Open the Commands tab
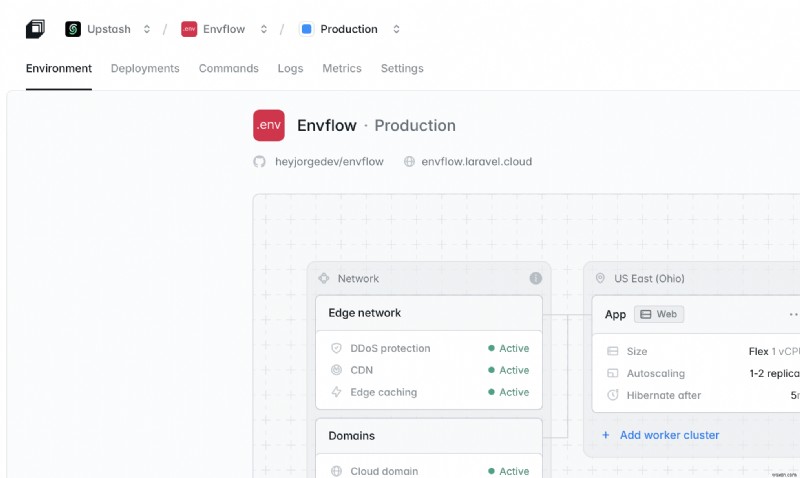This screenshot has width=800, height=478. (229, 68)
